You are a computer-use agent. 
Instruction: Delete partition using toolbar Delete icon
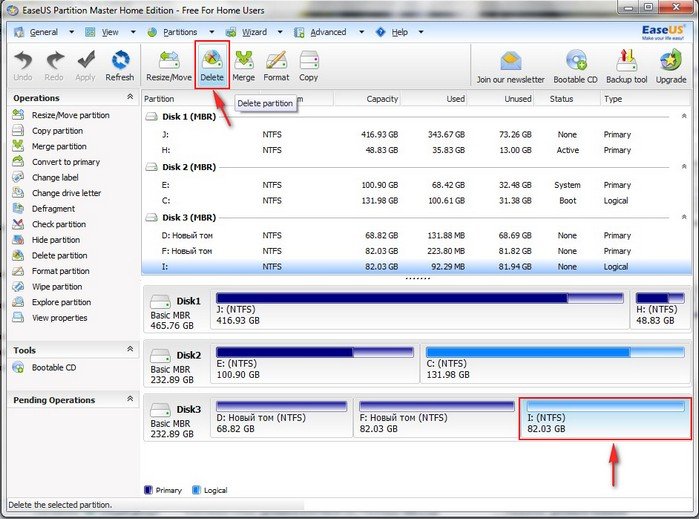[x=212, y=65]
